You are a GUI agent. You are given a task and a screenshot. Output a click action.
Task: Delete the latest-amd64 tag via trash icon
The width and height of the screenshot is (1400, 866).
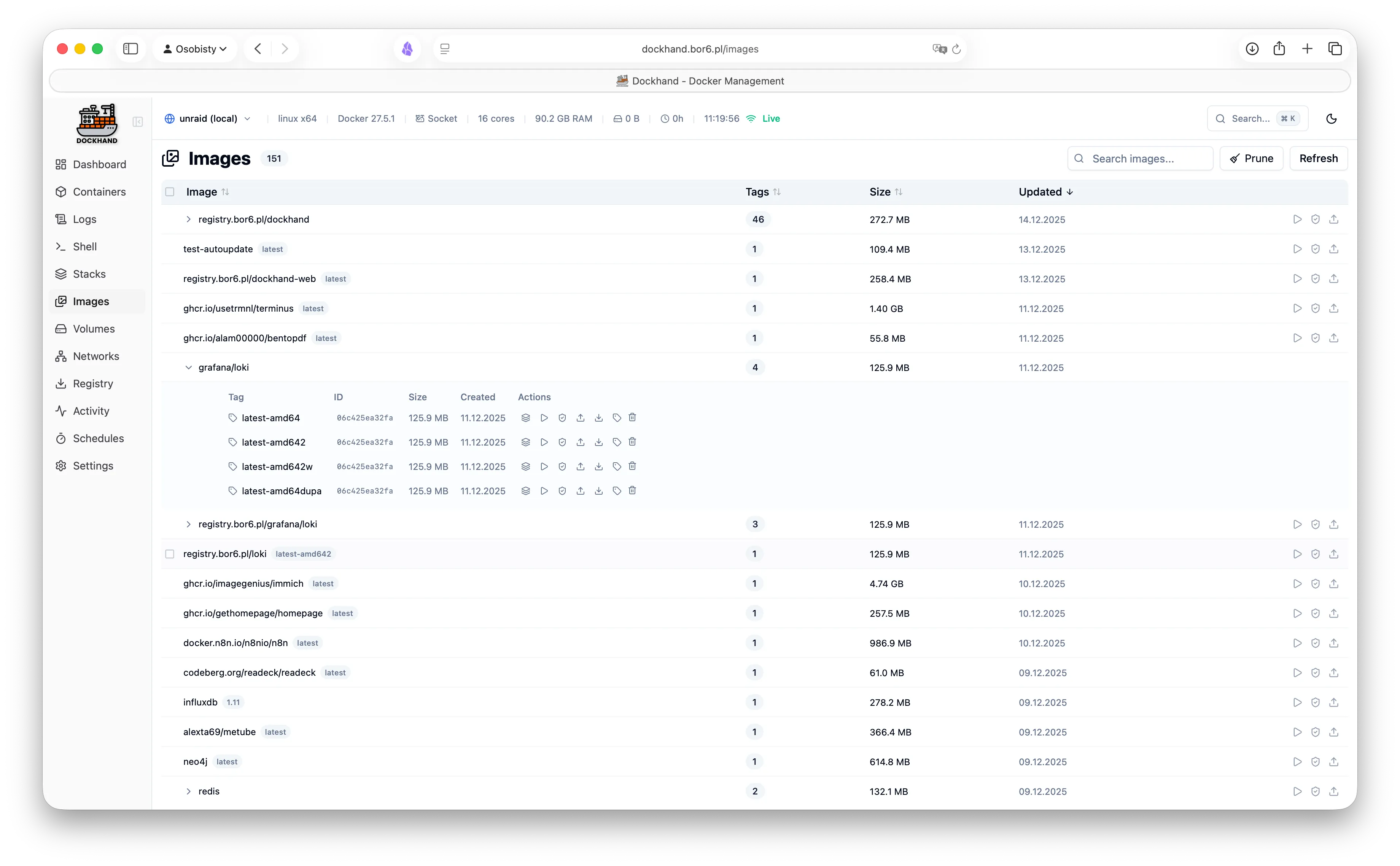632,417
